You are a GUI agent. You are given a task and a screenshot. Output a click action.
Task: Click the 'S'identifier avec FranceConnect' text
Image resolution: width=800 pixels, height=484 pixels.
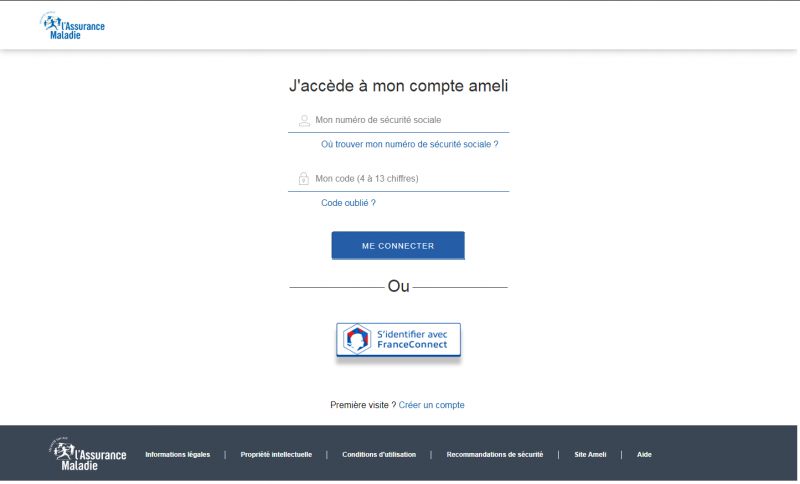point(412,339)
